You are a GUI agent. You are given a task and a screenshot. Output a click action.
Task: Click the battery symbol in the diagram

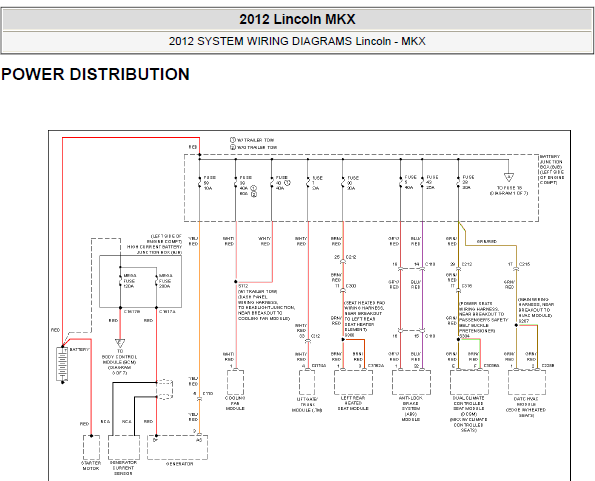click(63, 363)
